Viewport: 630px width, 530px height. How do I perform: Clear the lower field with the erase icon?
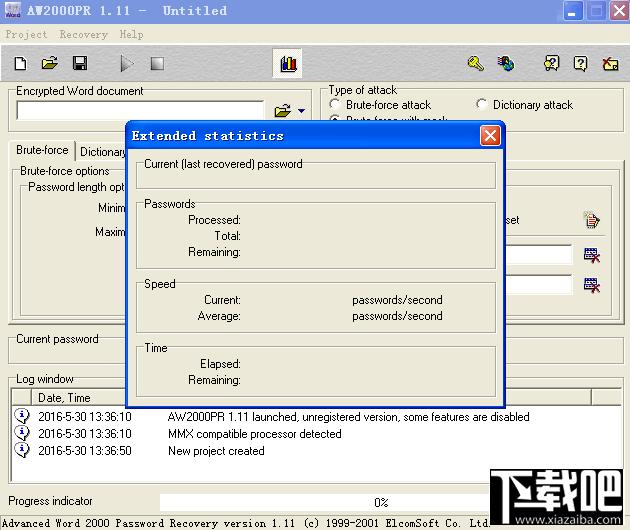pos(591,285)
